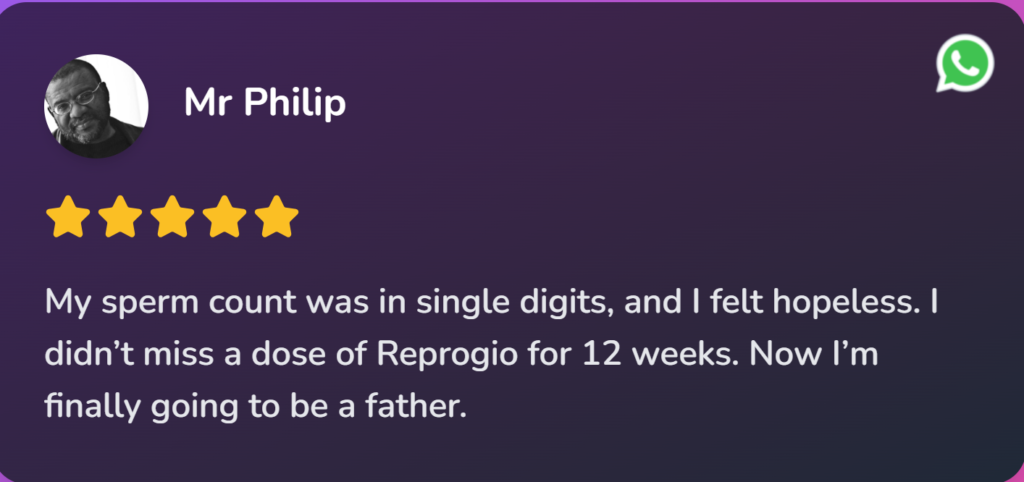Image resolution: width=1024 pixels, height=482 pixels.
Task: Select the second rating star
Action: pyautogui.click(x=120, y=217)
